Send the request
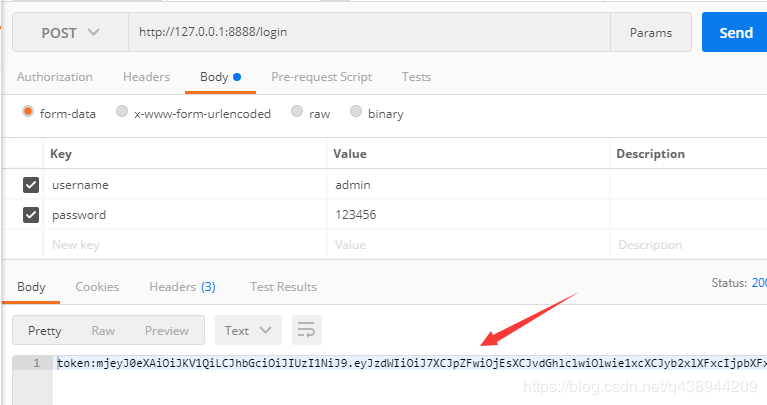This screenshot has height=405, width=767. (735, 32)
